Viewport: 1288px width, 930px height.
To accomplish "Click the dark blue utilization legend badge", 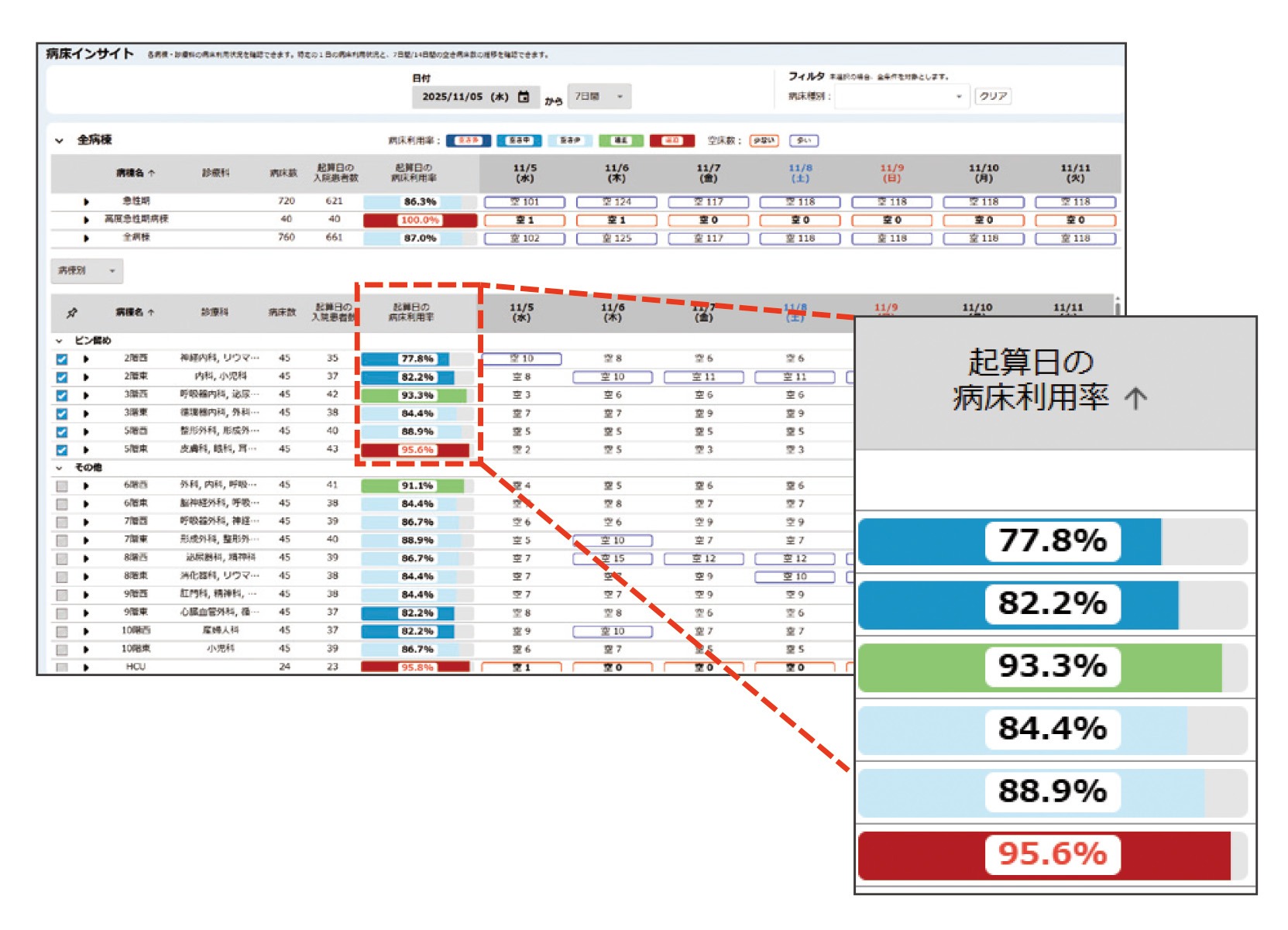I will [x=468, y=140].
